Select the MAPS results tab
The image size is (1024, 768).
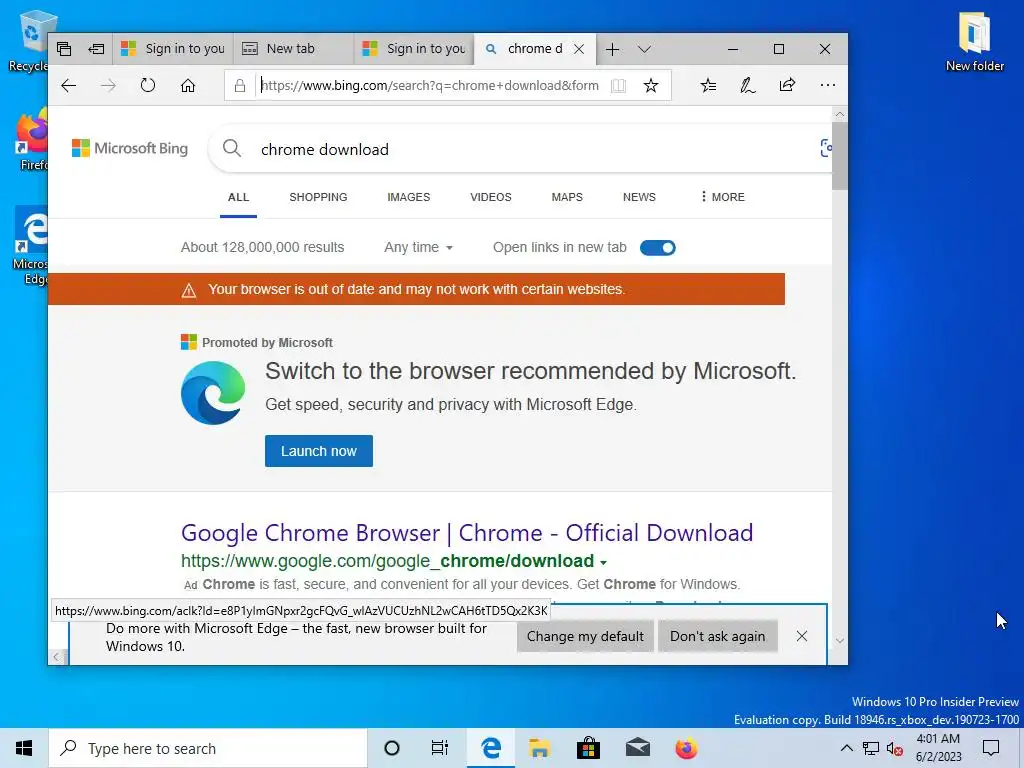point(567,197)
